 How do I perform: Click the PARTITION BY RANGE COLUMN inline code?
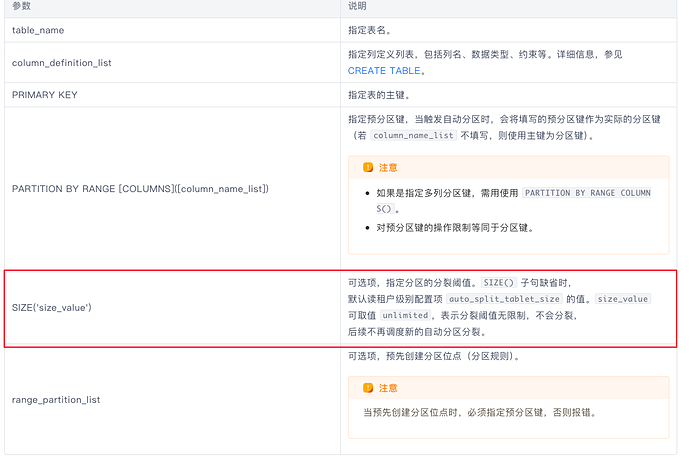(x=587, y=193)
